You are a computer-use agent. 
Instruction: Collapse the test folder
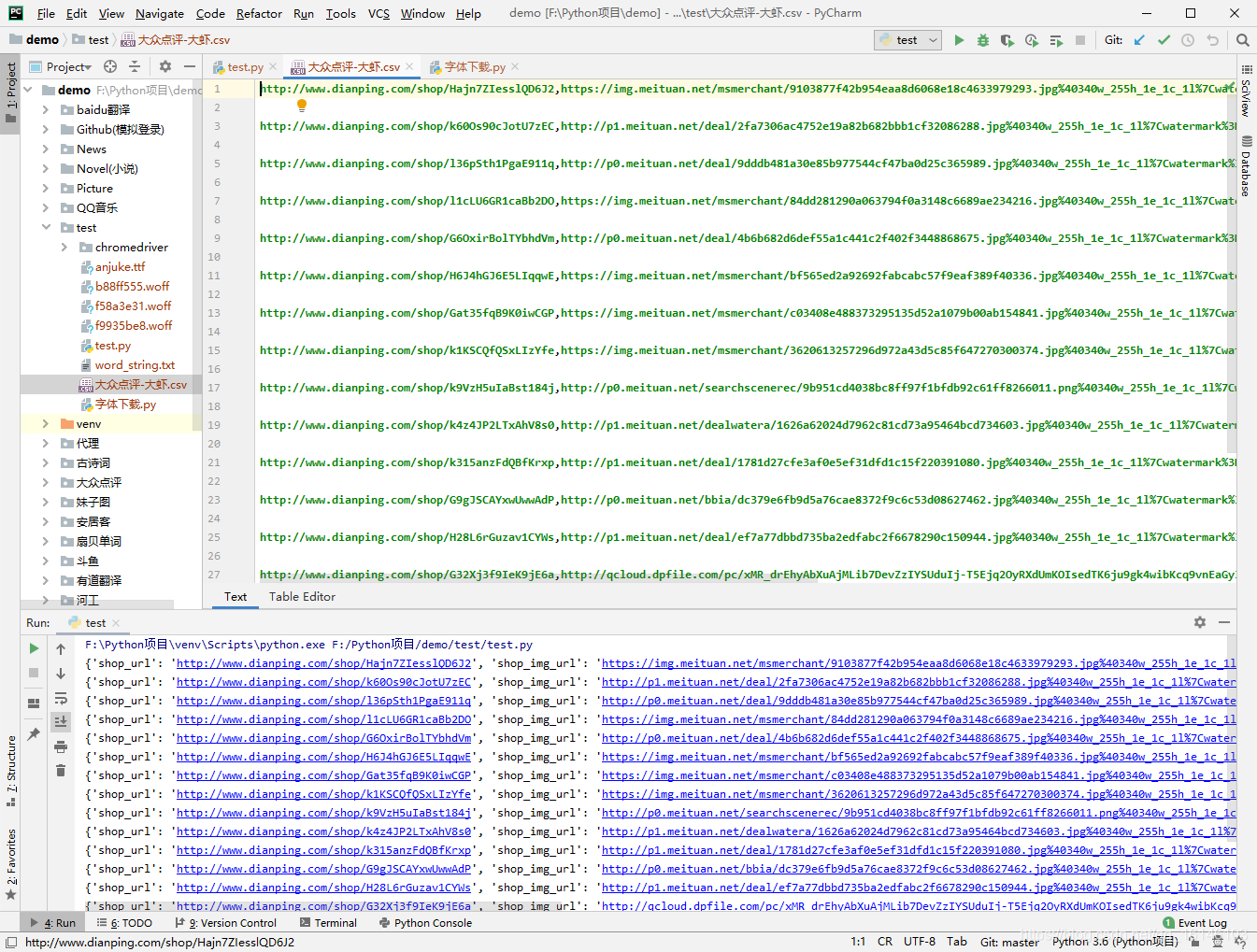[x=46, y=227]
